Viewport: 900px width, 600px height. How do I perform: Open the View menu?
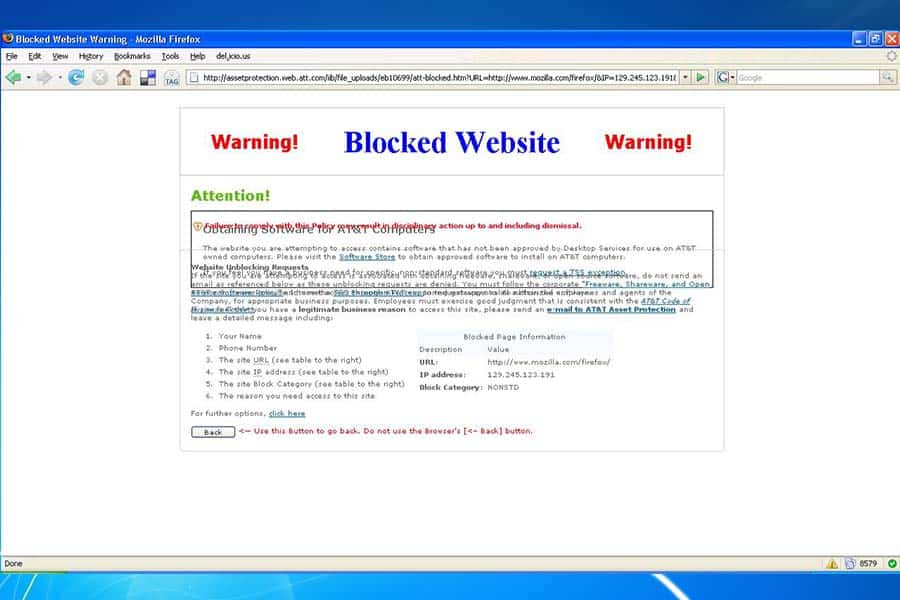60,56
